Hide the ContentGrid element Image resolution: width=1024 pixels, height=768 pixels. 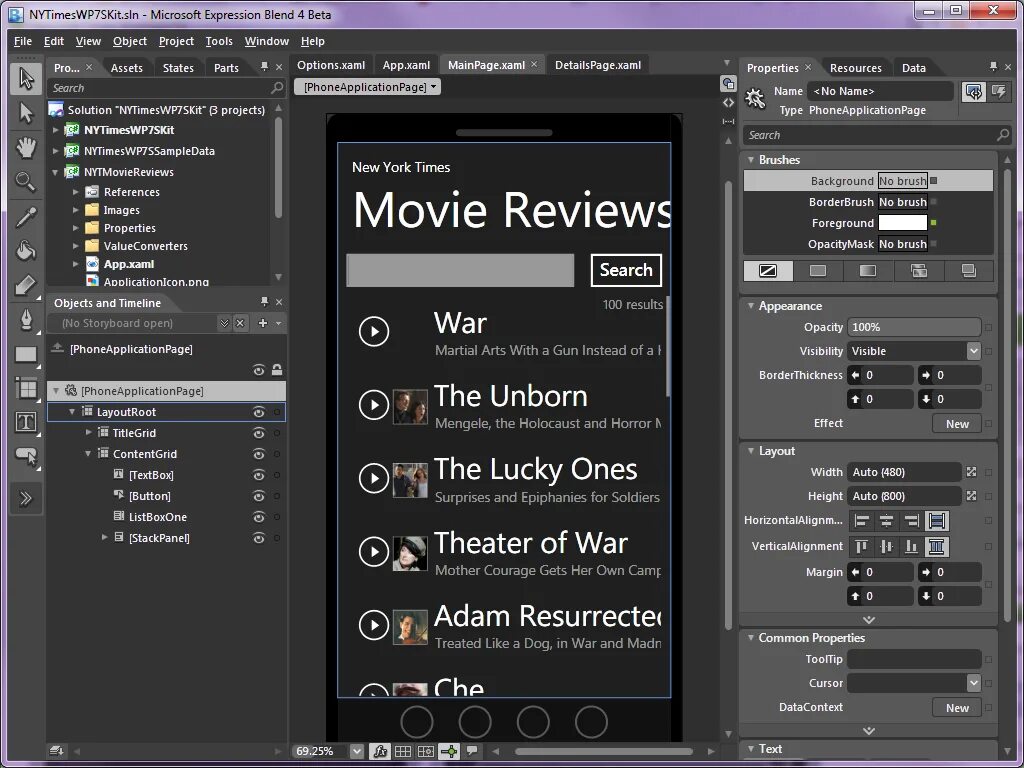tap(259, 454)
